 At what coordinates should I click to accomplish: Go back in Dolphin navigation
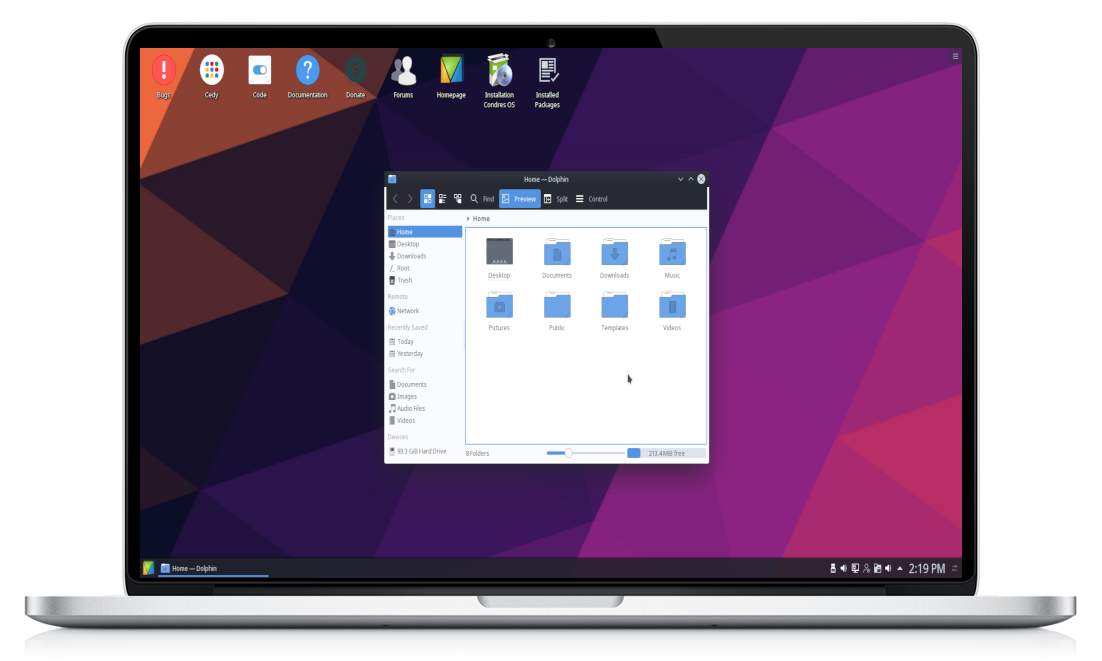click(395, 199)
